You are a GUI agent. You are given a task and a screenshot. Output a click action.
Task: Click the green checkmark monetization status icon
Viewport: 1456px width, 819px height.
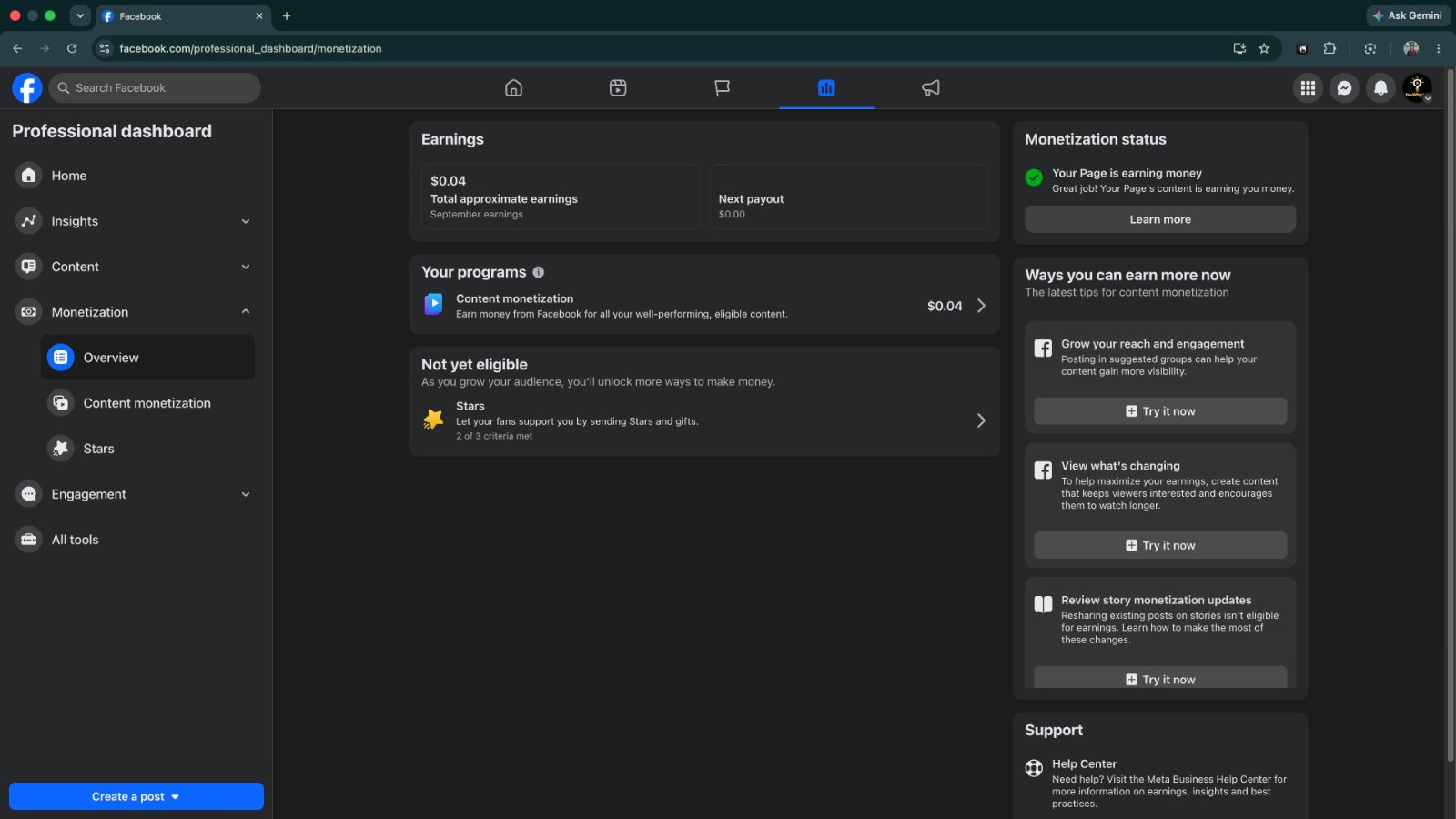click(x=1034, y=177)
